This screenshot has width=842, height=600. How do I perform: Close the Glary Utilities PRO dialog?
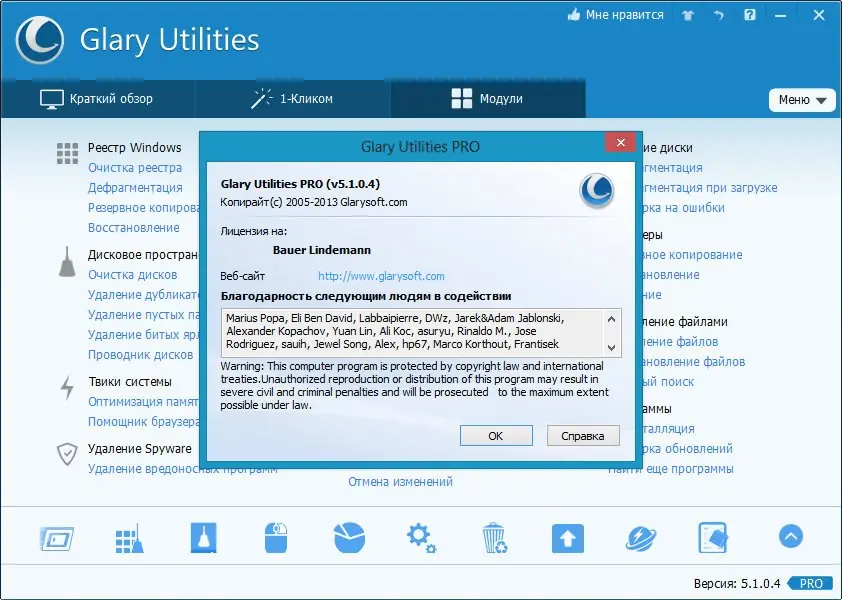tap(621, 142)
